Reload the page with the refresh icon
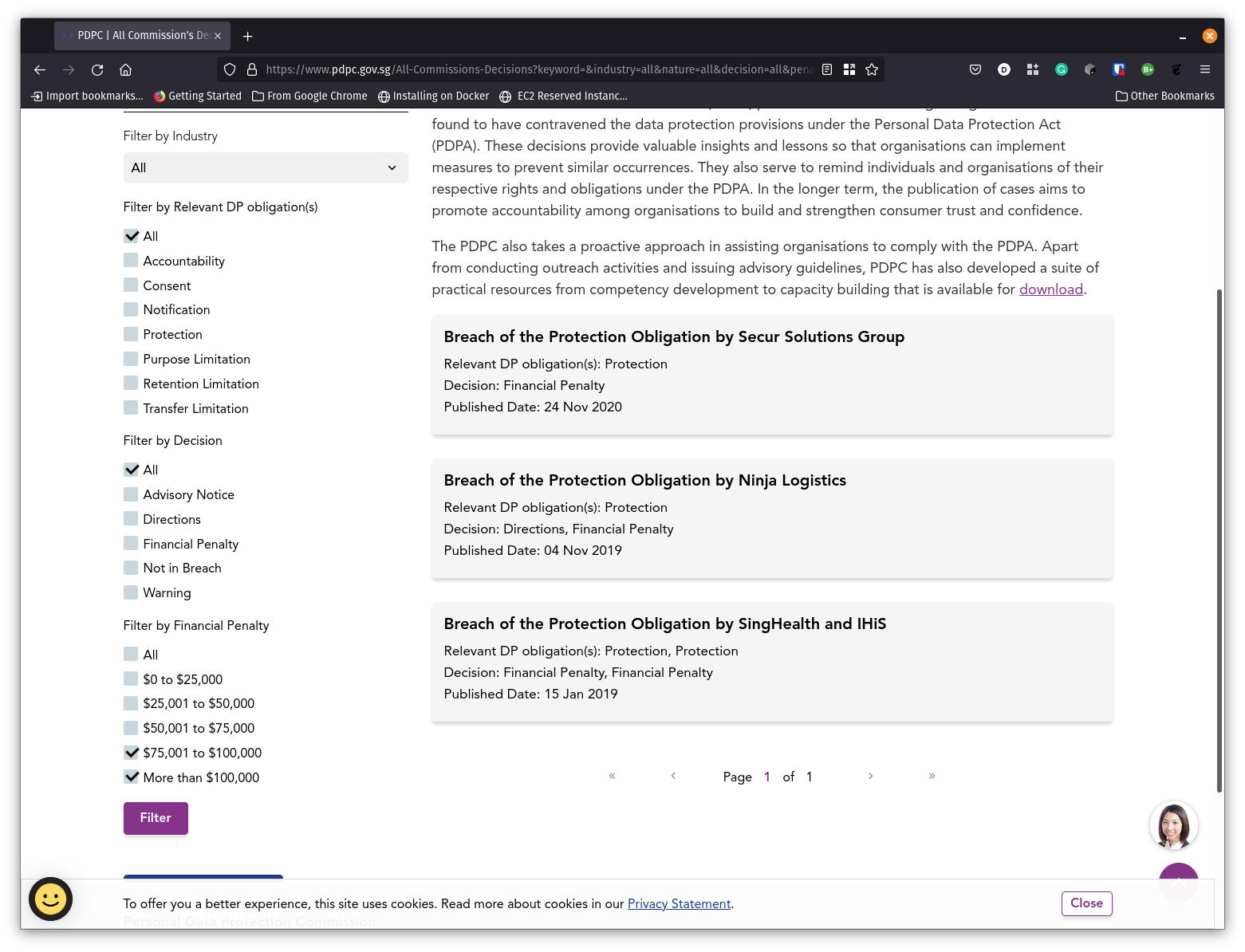The height and width of the screenshot is (952, 1245). click(97, 70)
